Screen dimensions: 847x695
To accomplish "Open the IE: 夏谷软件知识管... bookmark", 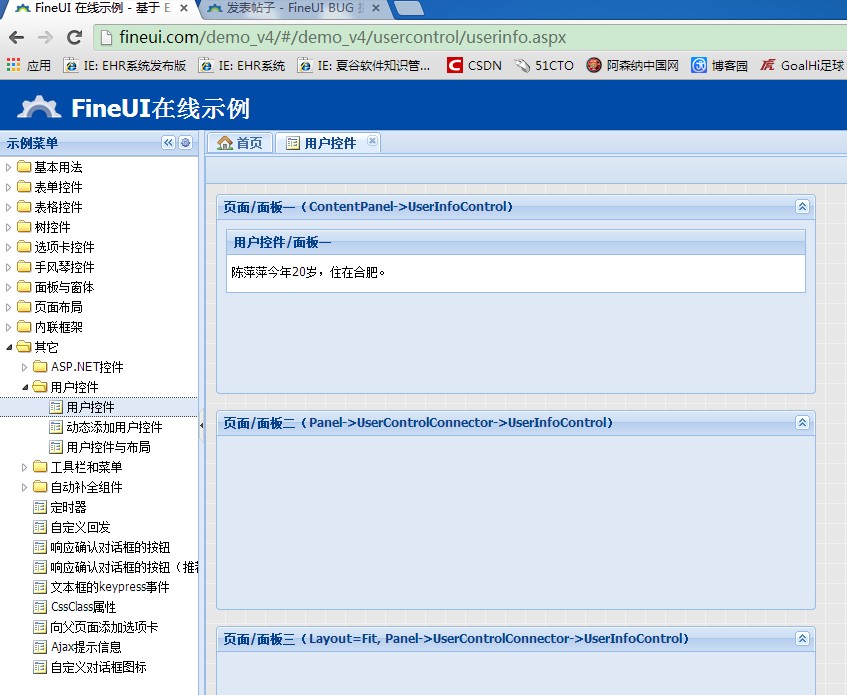I will (x=364, y=65).
